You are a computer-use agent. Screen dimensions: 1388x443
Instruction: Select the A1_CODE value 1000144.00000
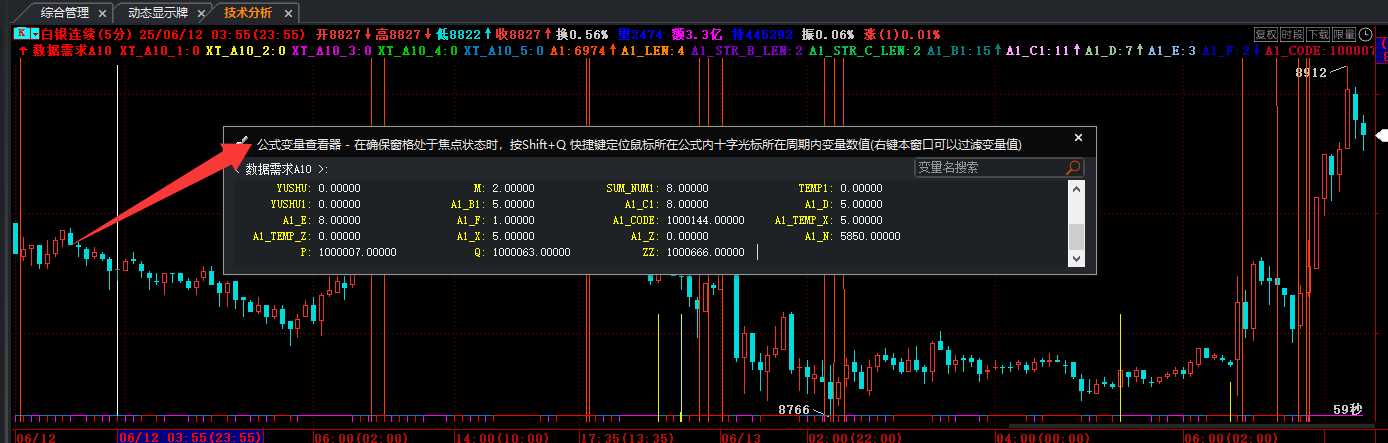[705, 220]
